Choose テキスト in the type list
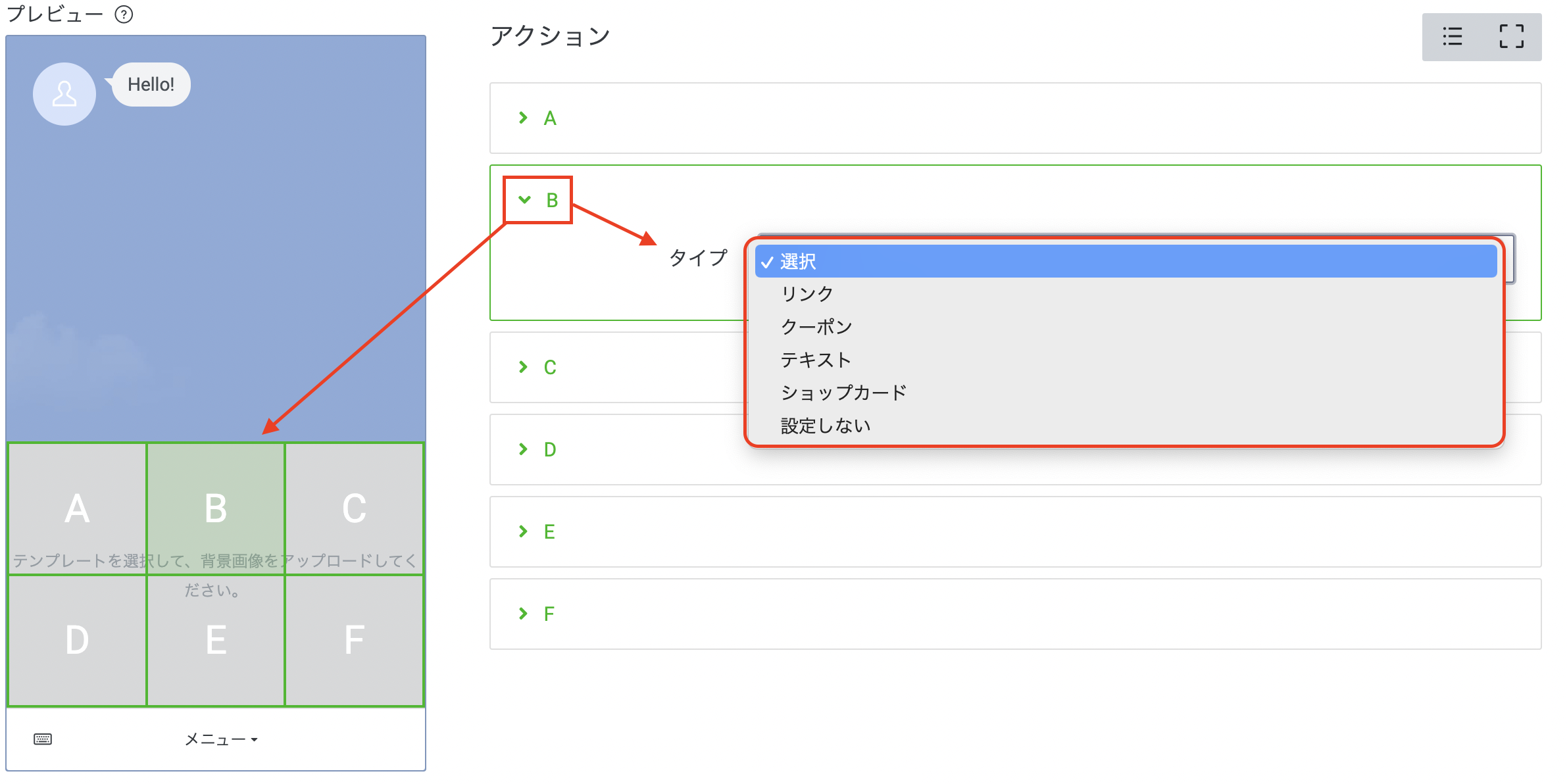The height and width of the screenshot is (784, 1567). (x=1126, y=360)
